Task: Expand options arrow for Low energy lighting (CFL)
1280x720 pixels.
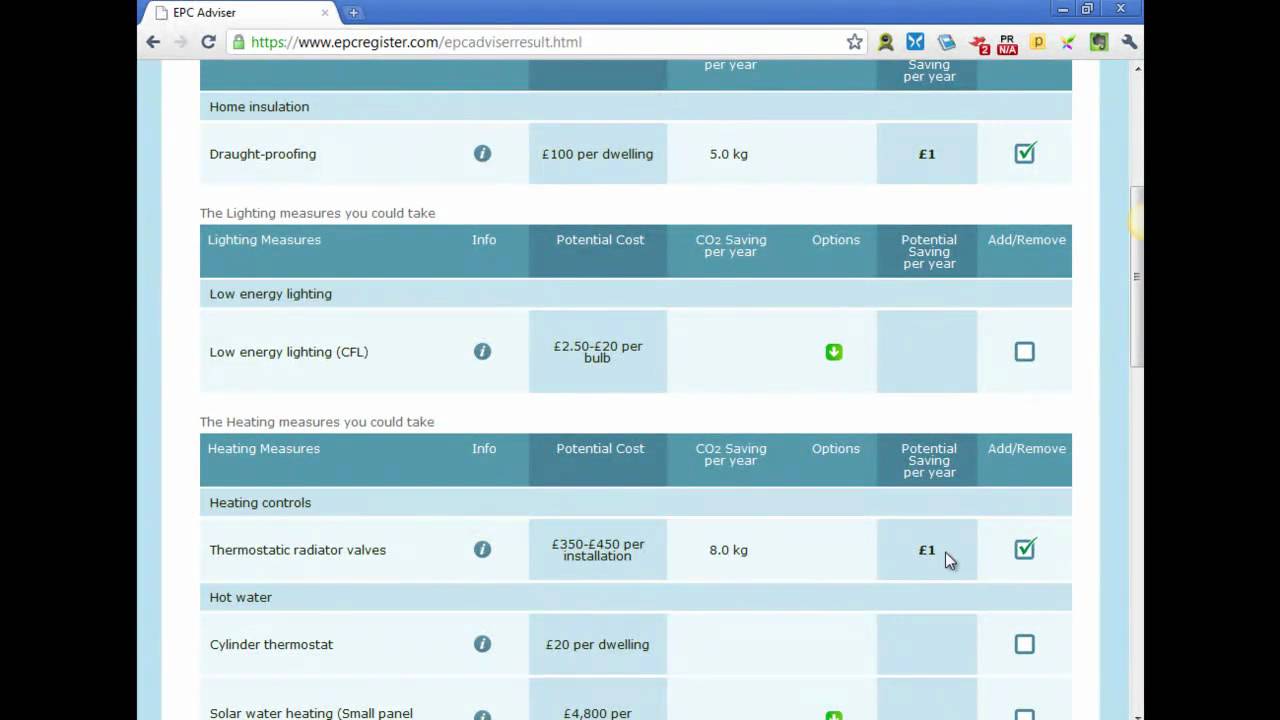Action: pos(834,352)
